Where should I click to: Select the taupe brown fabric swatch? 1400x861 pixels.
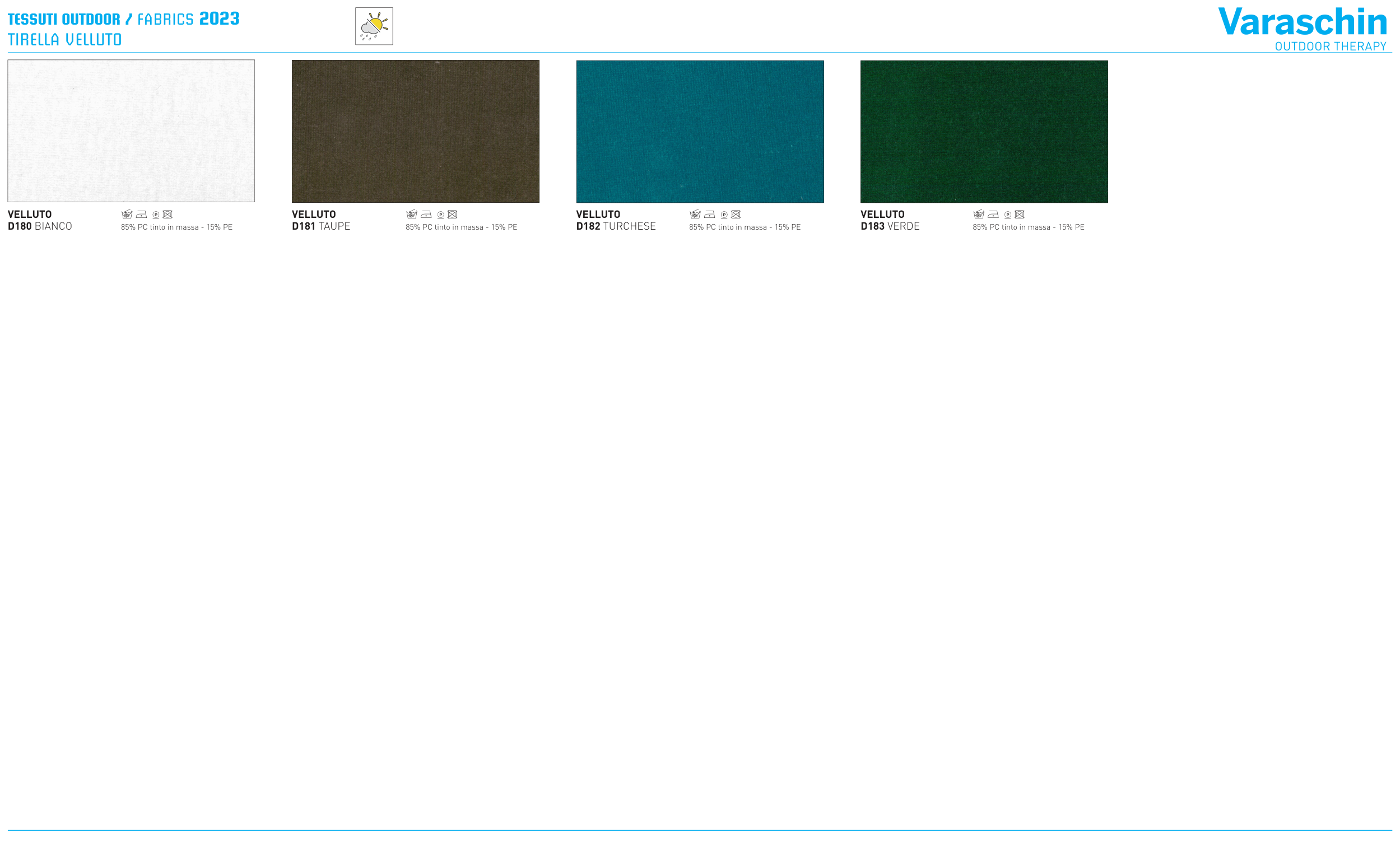pyautogui.click(x=415, y=131)
